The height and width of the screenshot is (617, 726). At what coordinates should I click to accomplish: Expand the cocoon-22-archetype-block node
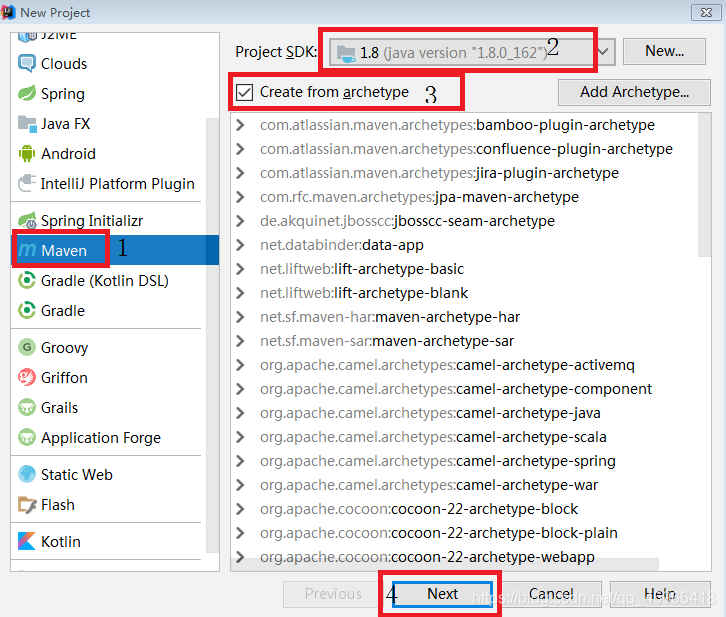pos(240,509)
